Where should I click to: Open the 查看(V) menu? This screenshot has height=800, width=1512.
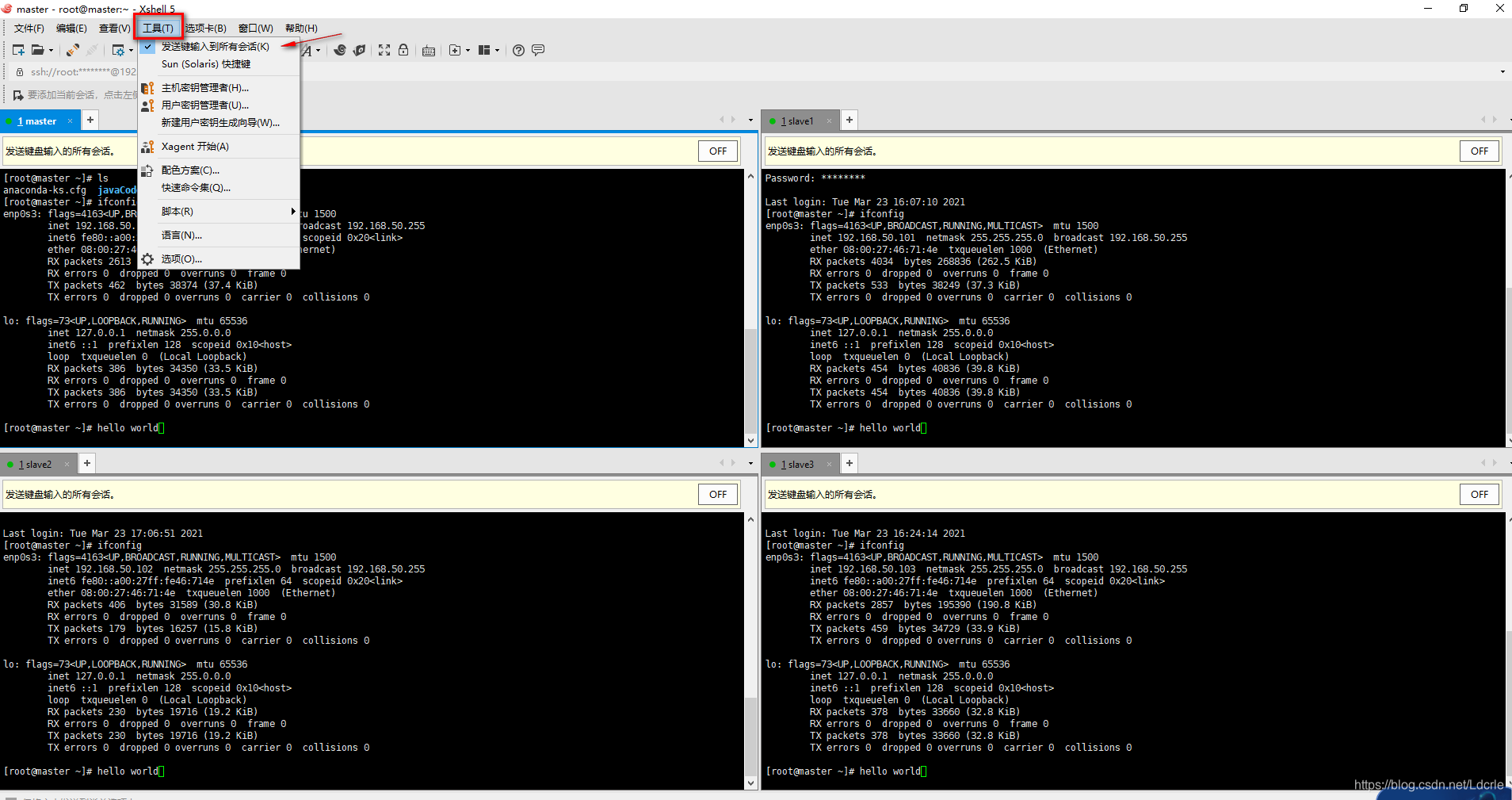(x=114, y=29)
